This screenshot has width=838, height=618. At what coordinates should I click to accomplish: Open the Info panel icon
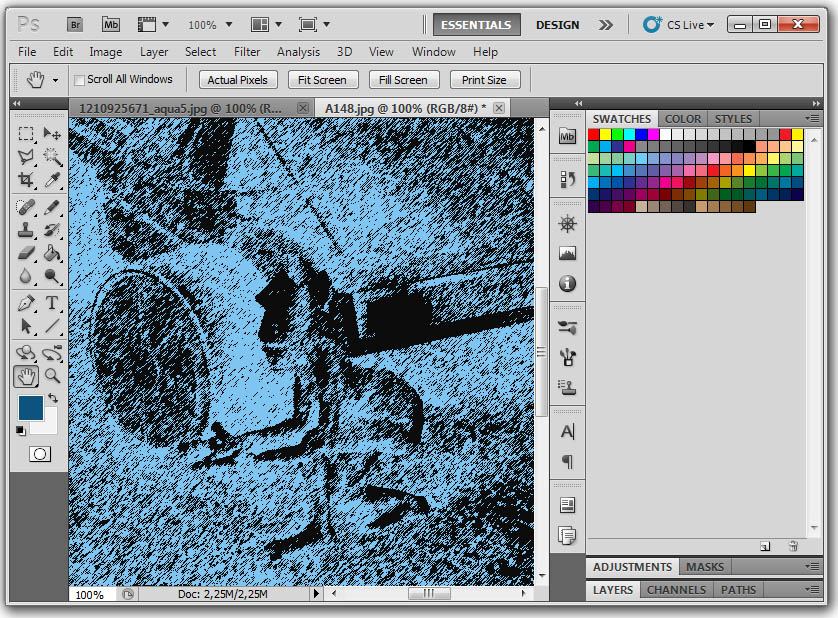(567, 283)
